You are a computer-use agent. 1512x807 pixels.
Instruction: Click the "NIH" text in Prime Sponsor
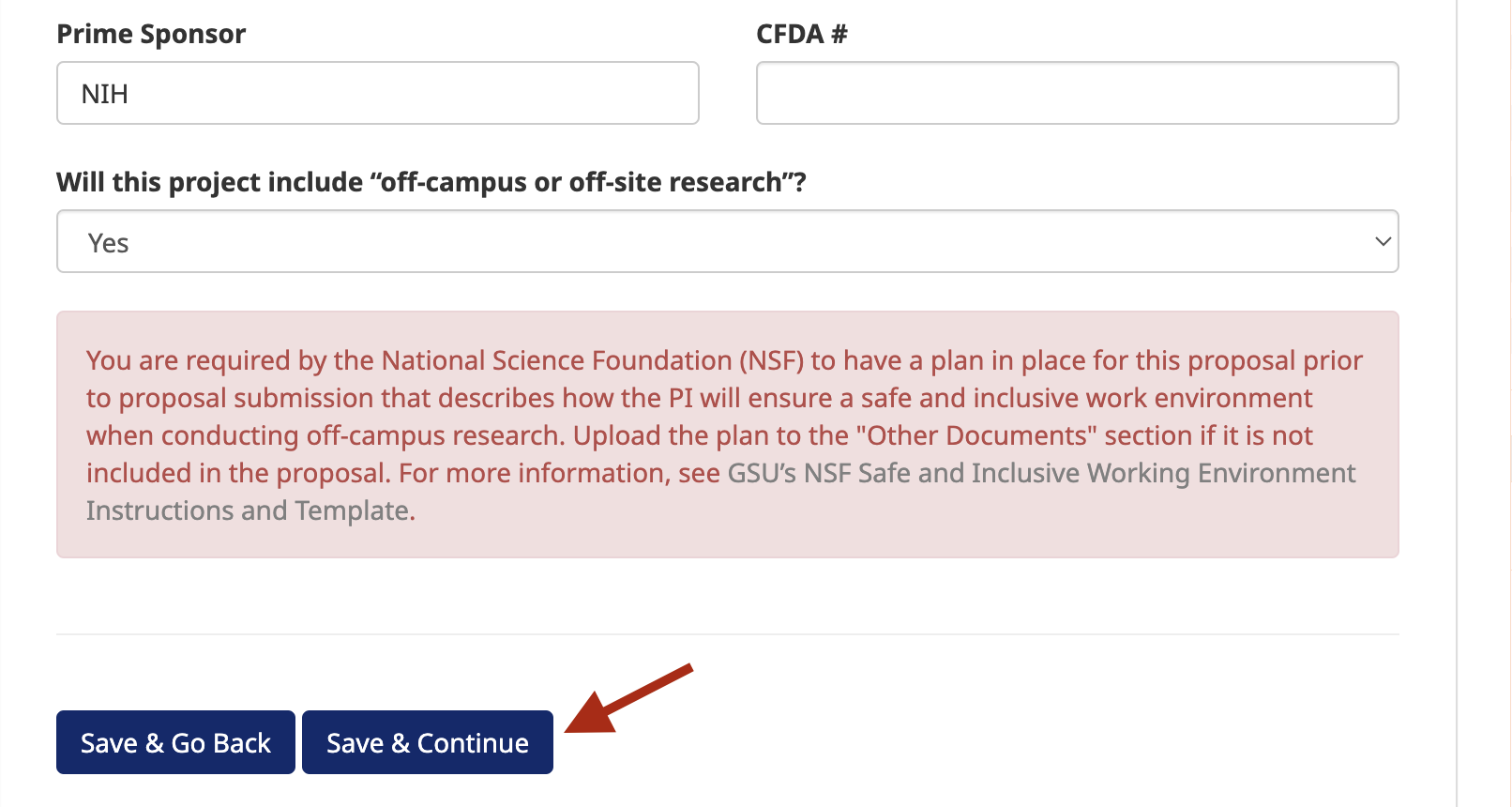coord(105,94)
